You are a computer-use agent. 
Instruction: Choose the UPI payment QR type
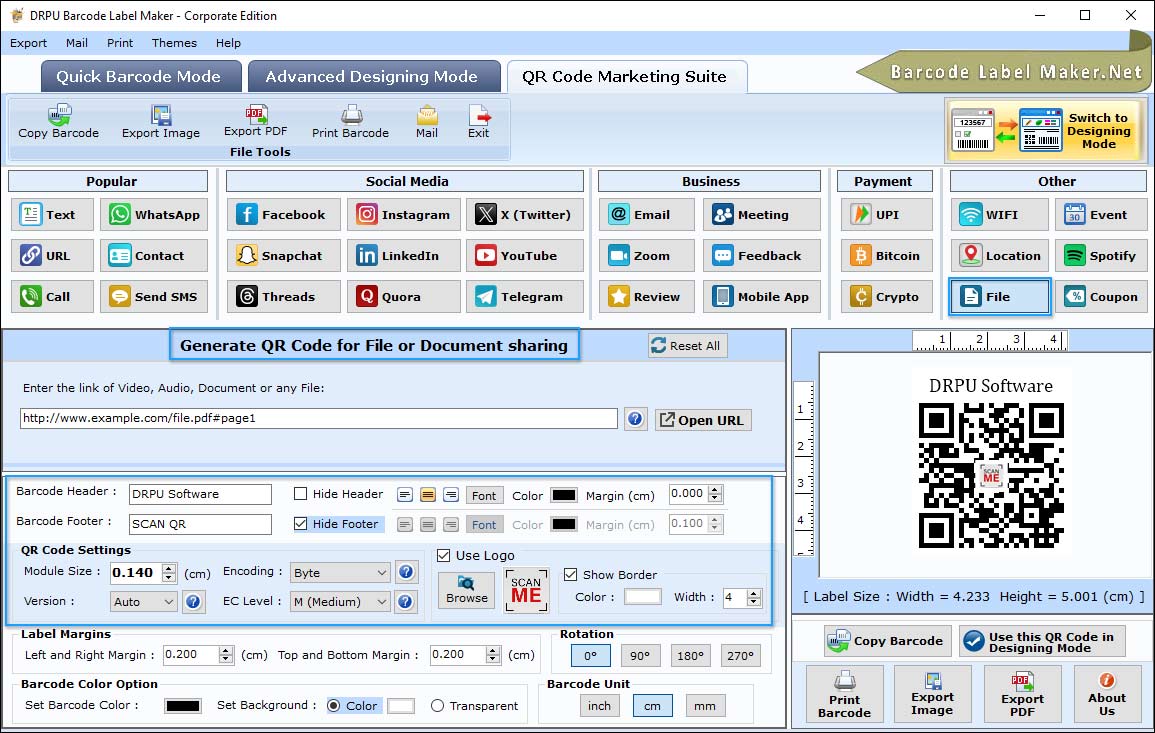click(x=887, y=214)
